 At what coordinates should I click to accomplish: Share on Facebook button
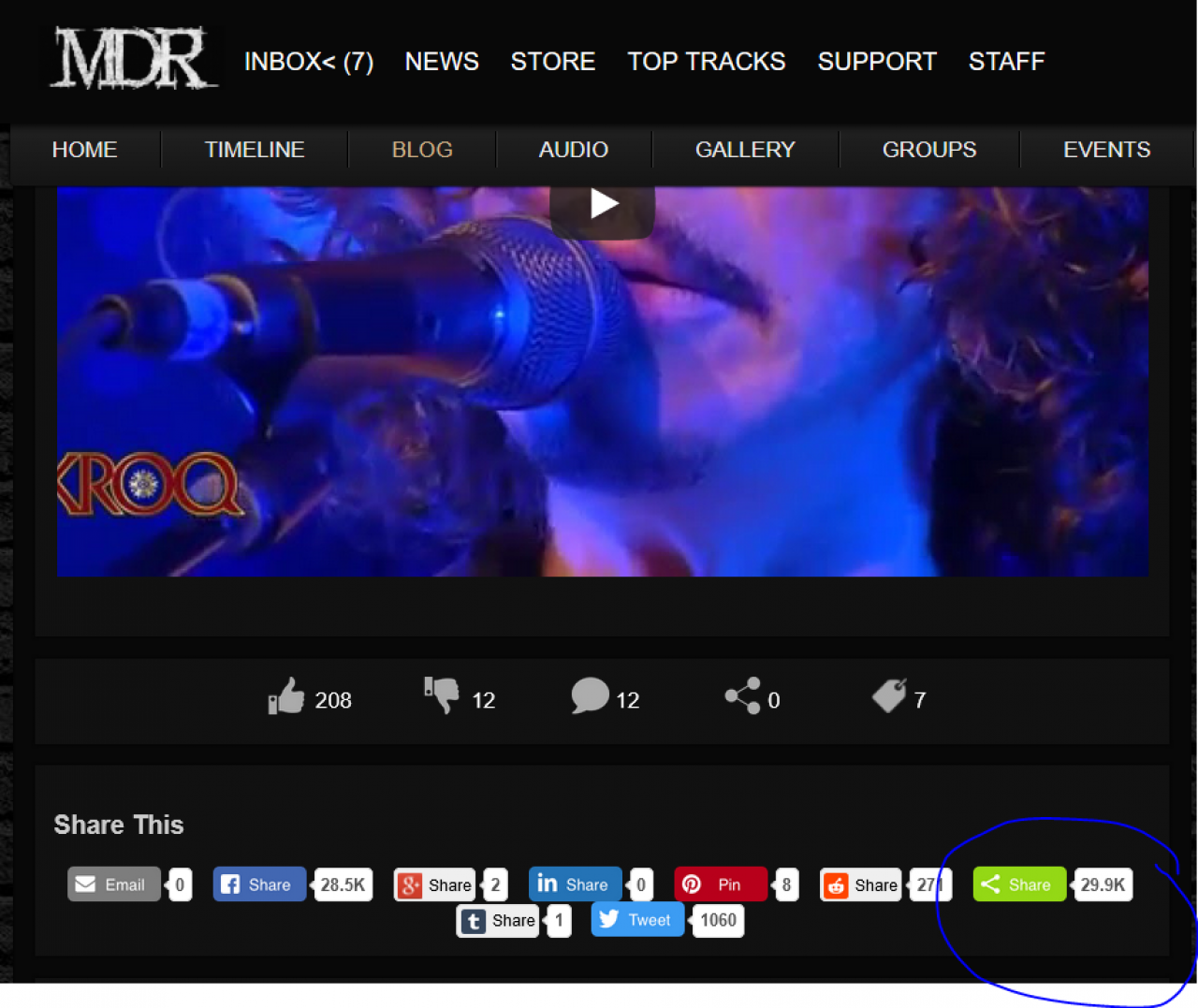(x=259, y=884)
